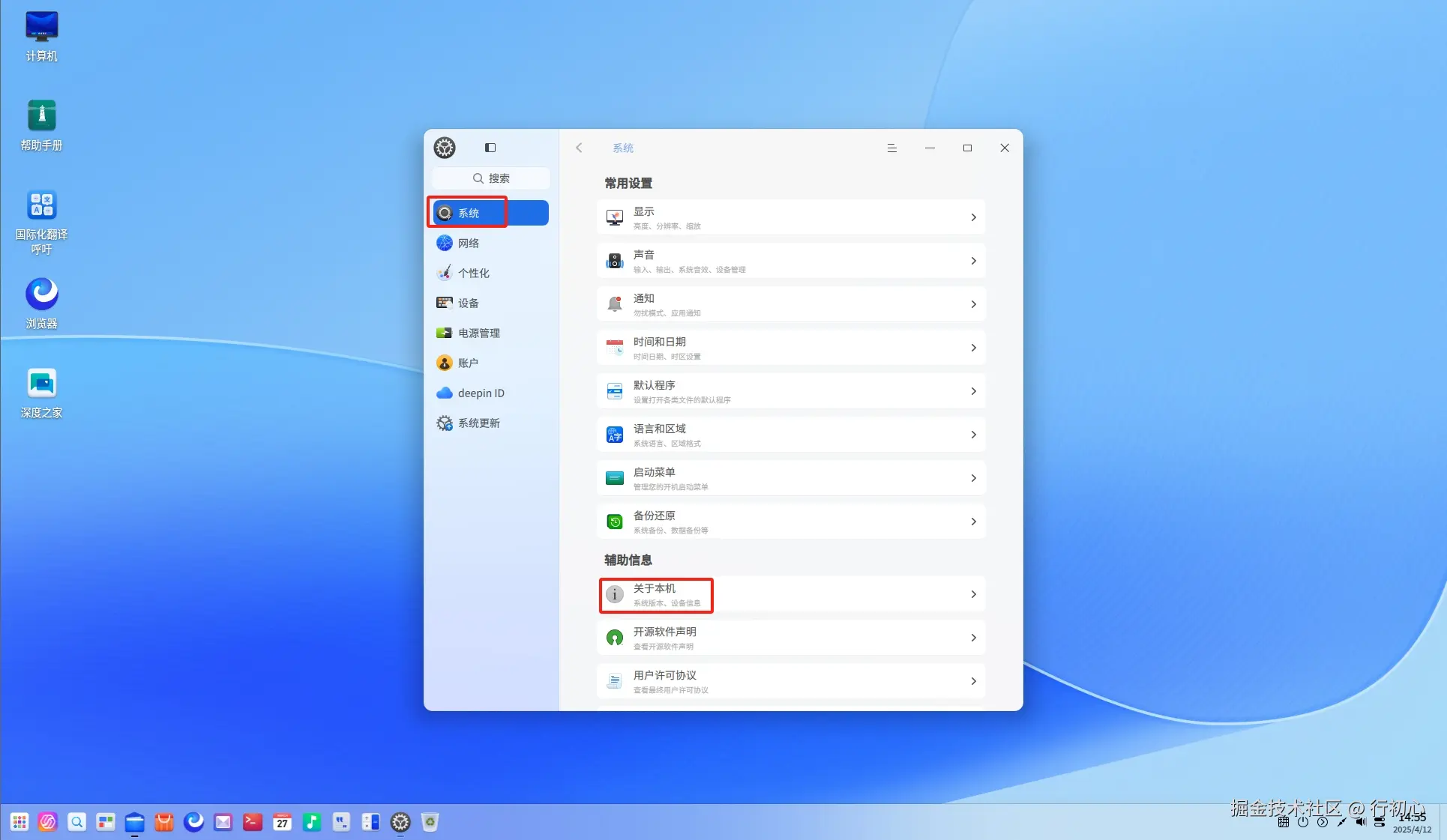Switch to 个性化 in the sidebar
This screenshot has height=840, width=1447.
(490, 273)
